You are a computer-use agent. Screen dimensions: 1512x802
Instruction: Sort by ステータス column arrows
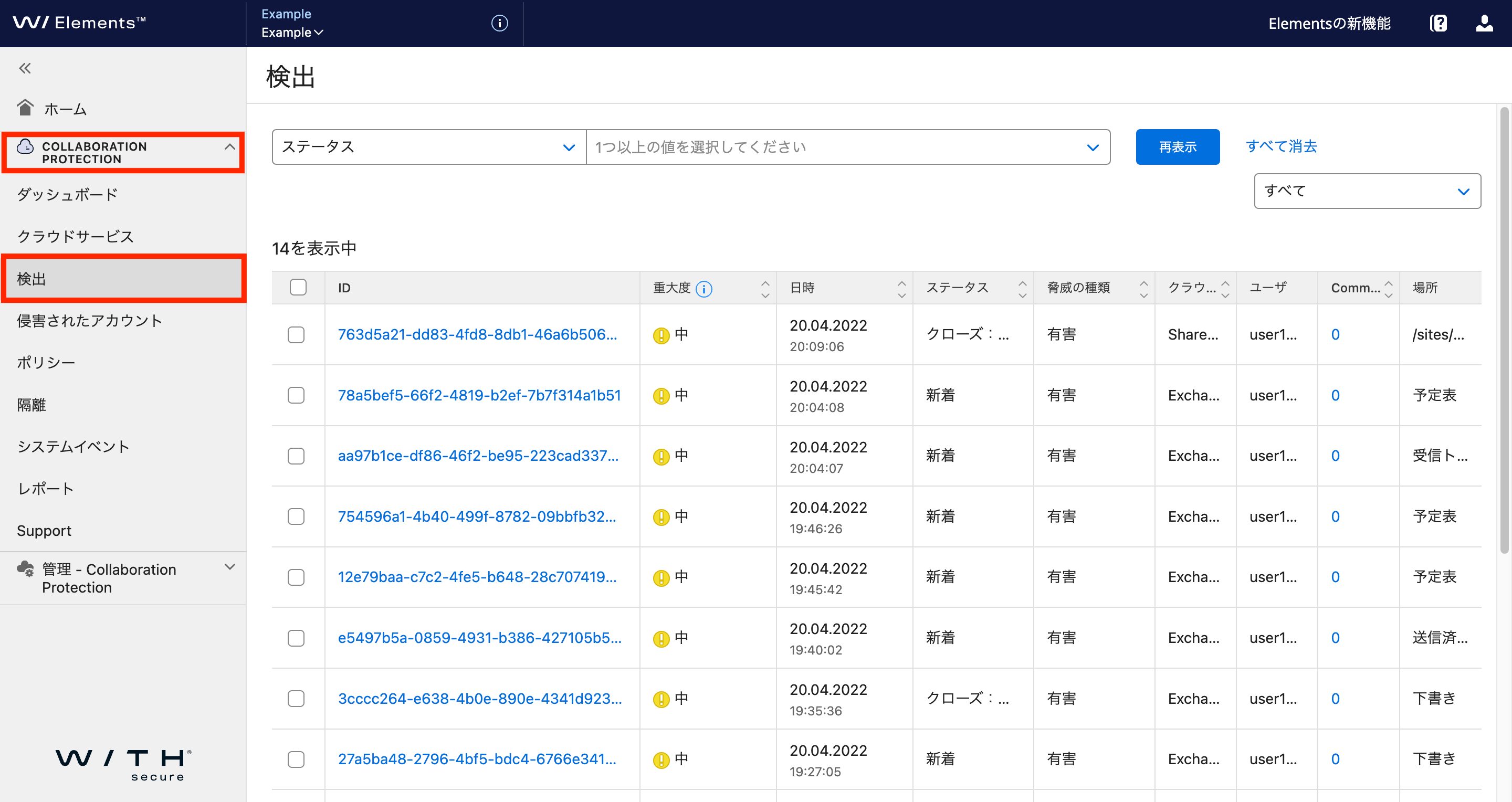(1023, 289)
